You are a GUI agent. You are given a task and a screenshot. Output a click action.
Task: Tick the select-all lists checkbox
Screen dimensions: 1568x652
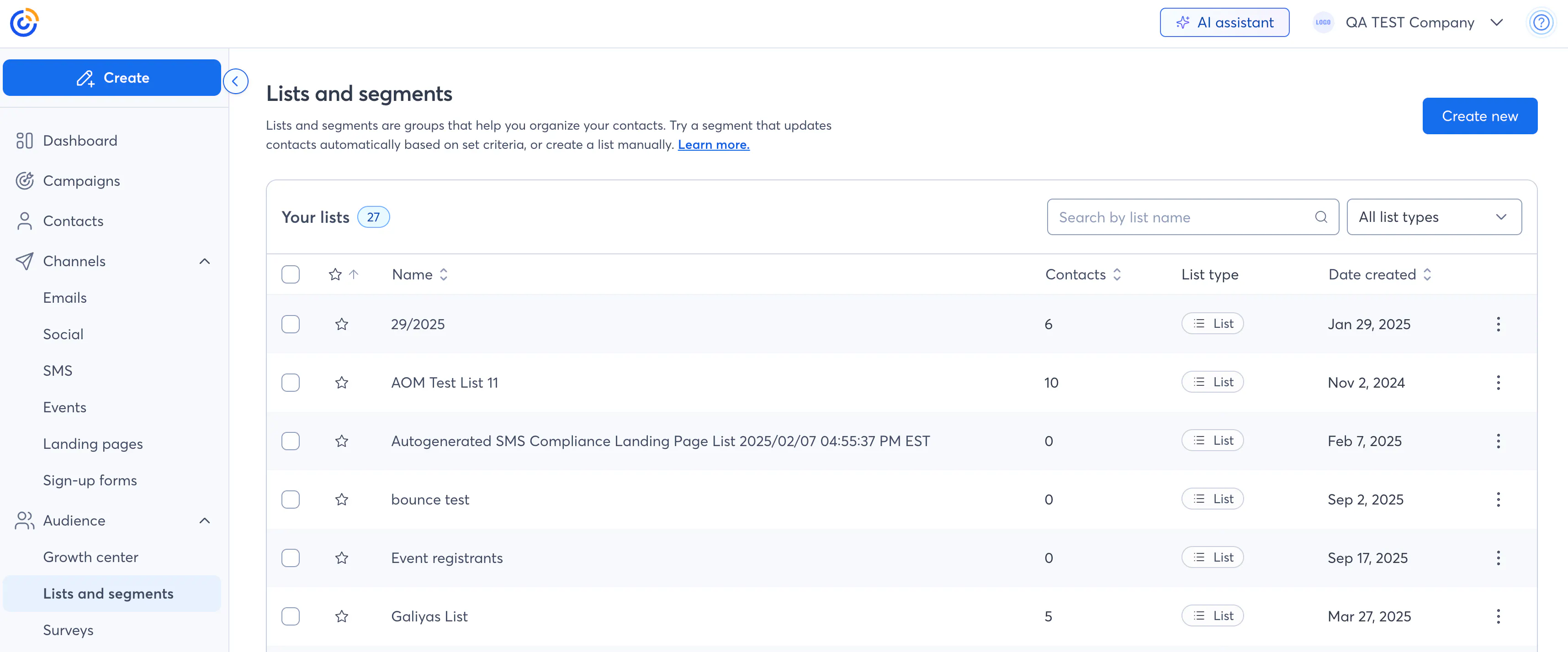[x=291, y=274]
